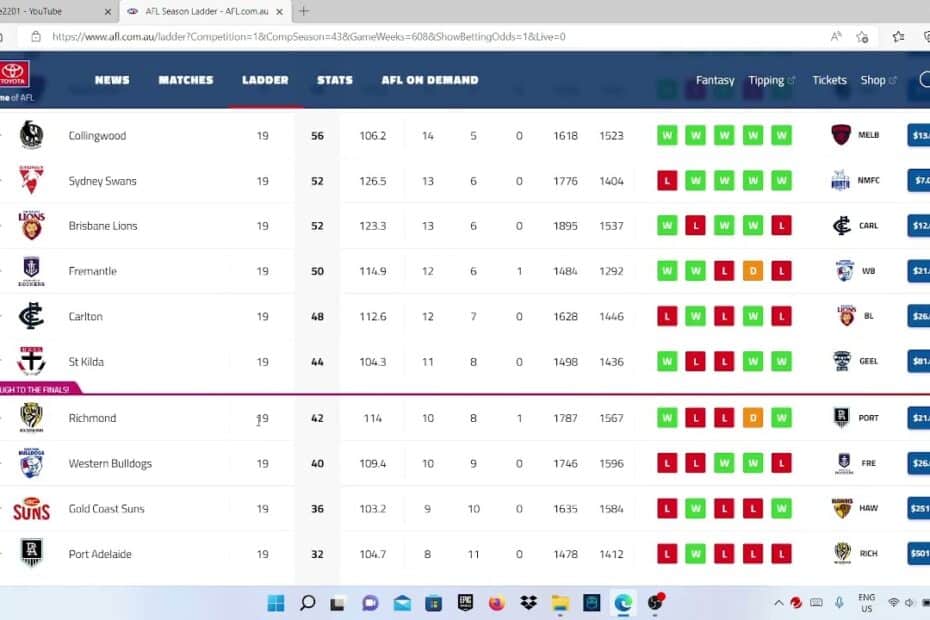Open the MATCHES menu item

pyautogui.click(x=186, y=80)
